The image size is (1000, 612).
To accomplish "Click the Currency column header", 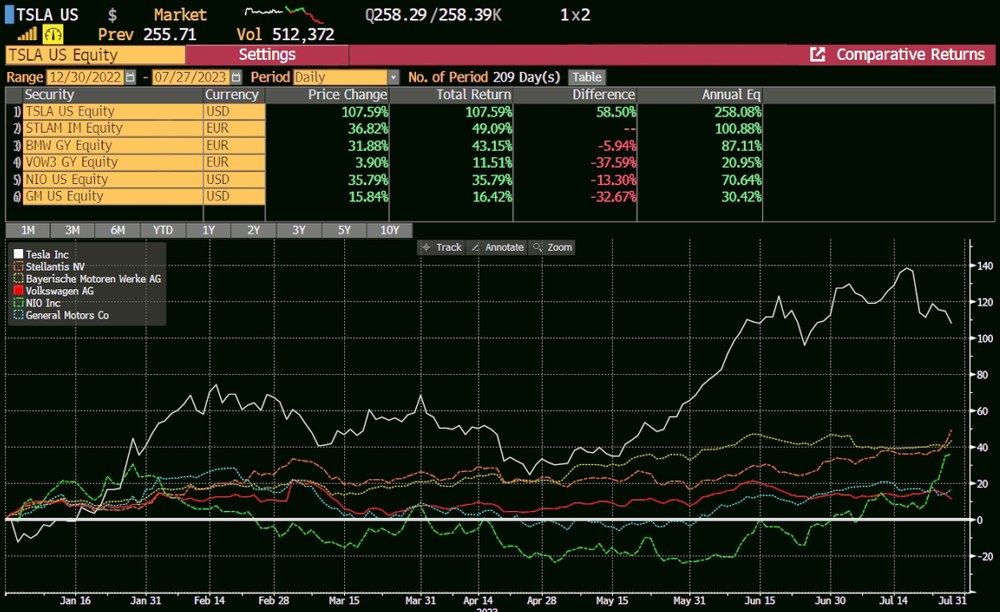I will pyautogui.click(x=232, y=94).
